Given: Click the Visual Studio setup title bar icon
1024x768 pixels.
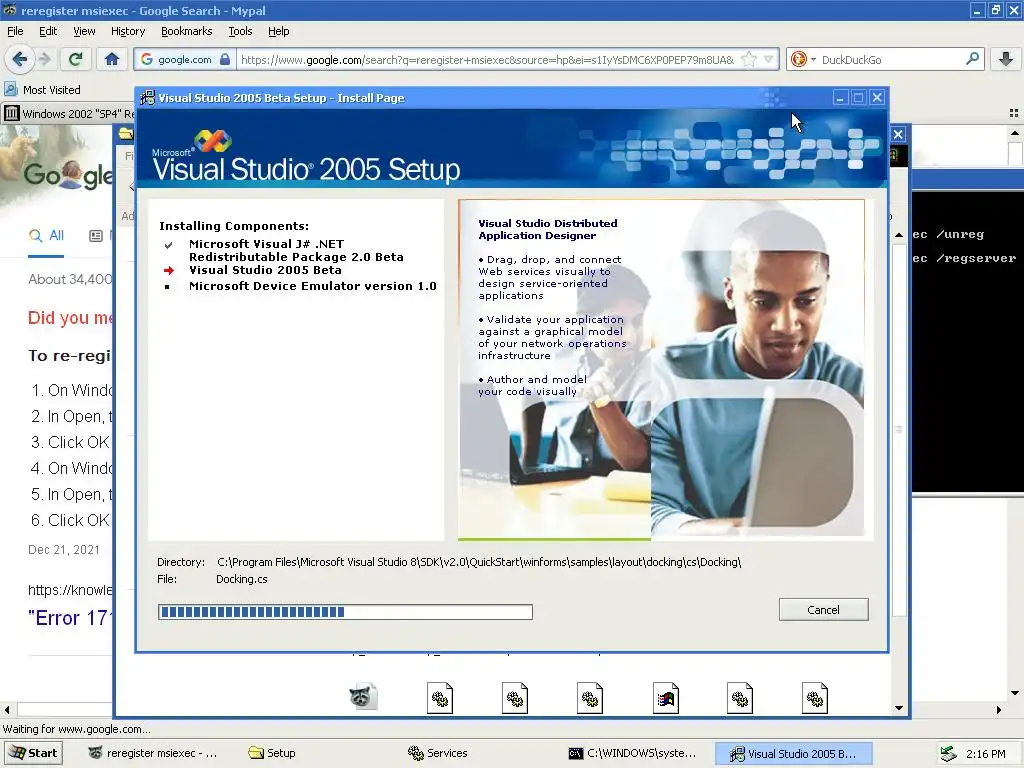Looking at the screenshot, I should pyautogui.click(x=148, y=97).
